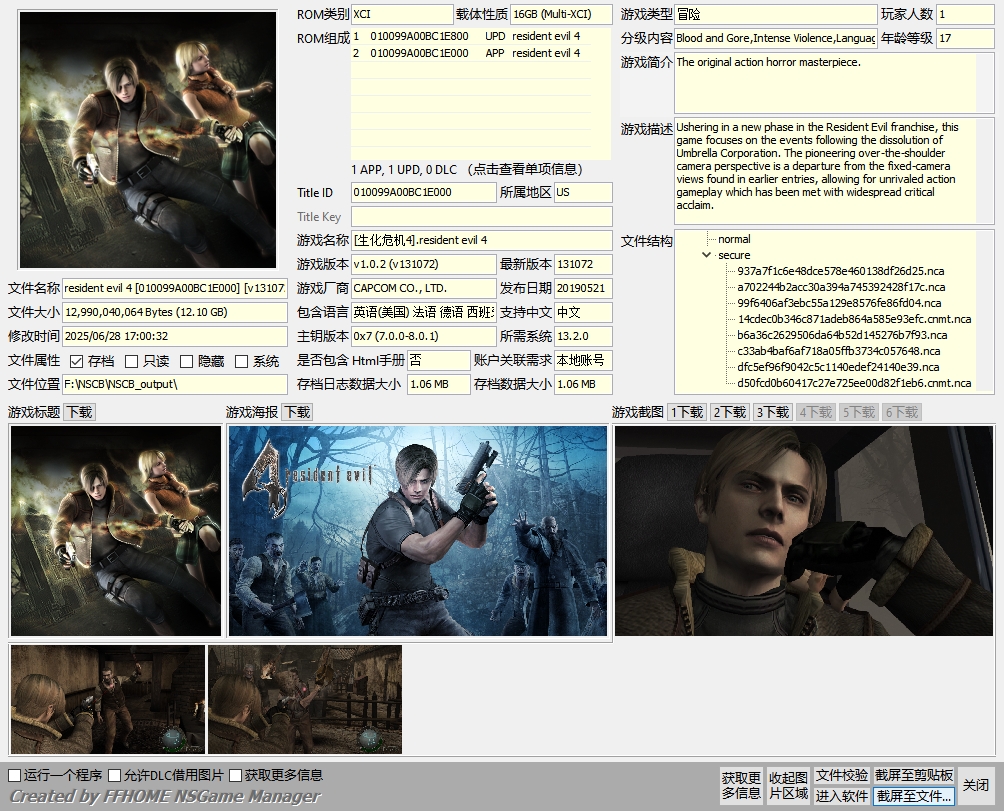Image resolution: width=1004 pixels, height=811 pixels.
Task: Select the APP row in ROM组成 list
Action: coord(471,53)
